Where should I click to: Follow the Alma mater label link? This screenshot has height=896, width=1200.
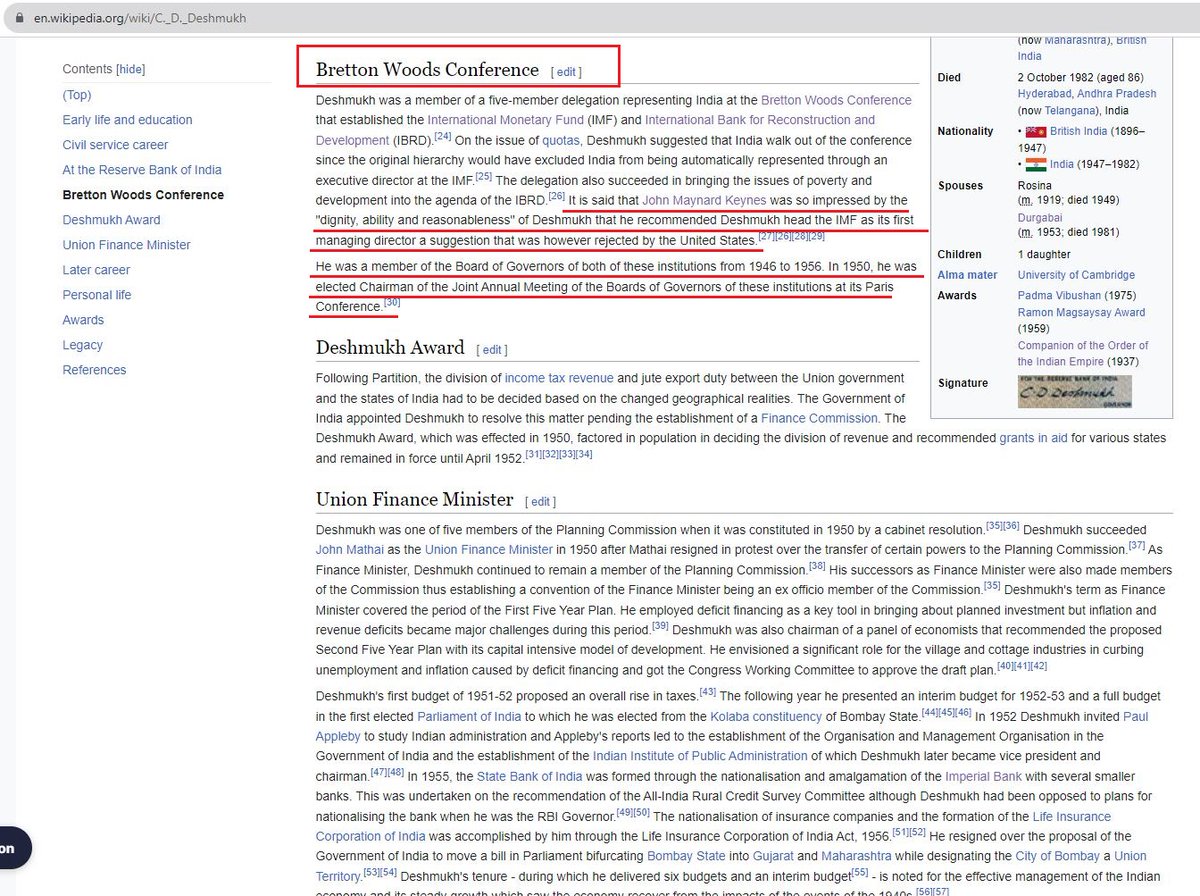point(967,275)
